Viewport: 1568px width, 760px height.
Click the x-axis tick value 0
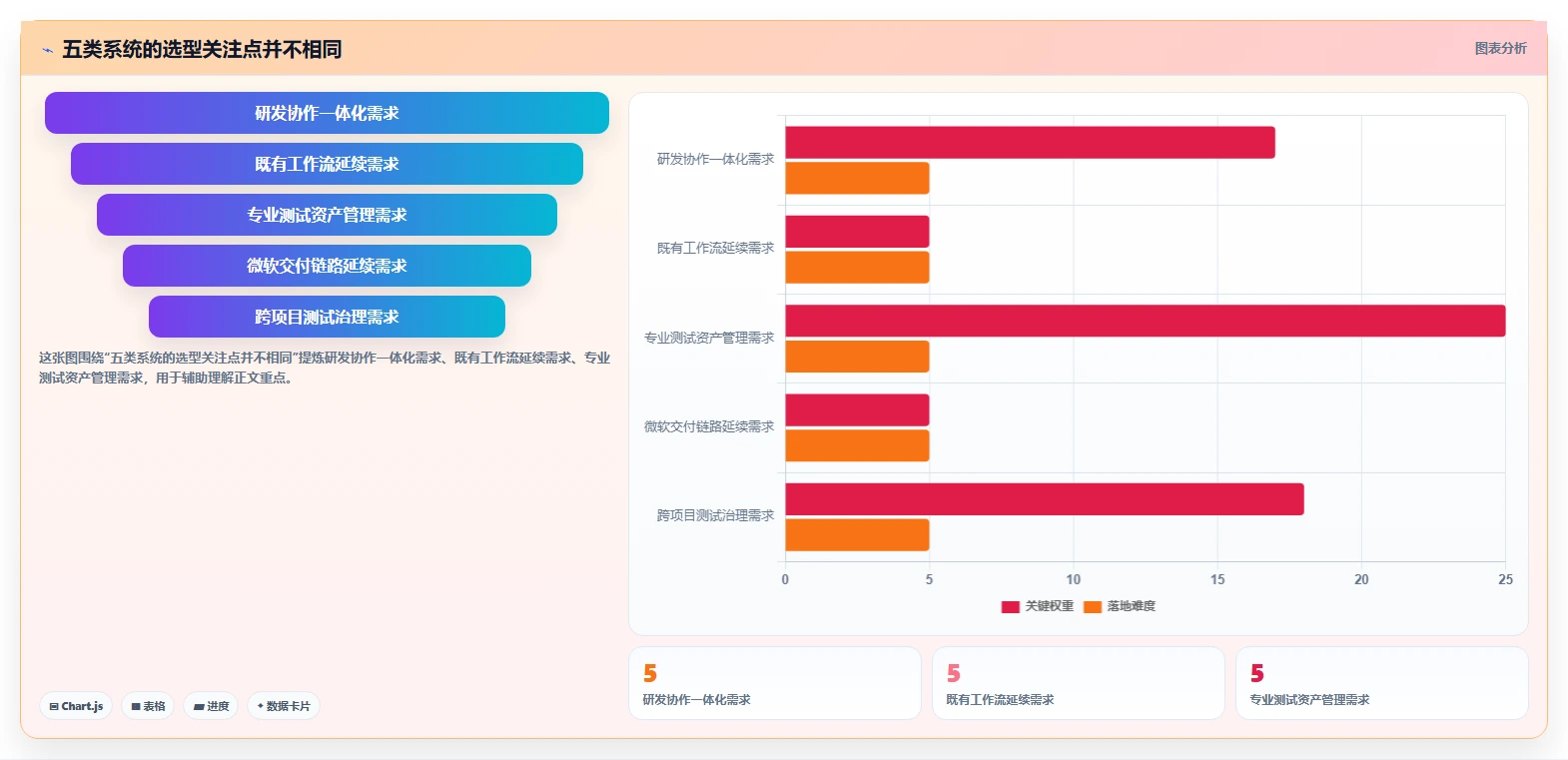tap(785, 579)
